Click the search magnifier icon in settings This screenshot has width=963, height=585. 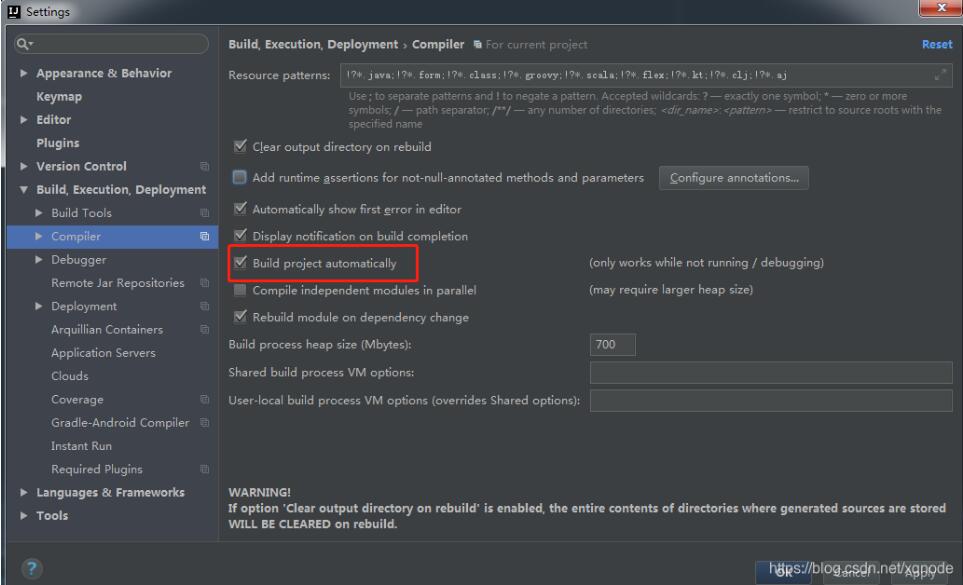24,44
